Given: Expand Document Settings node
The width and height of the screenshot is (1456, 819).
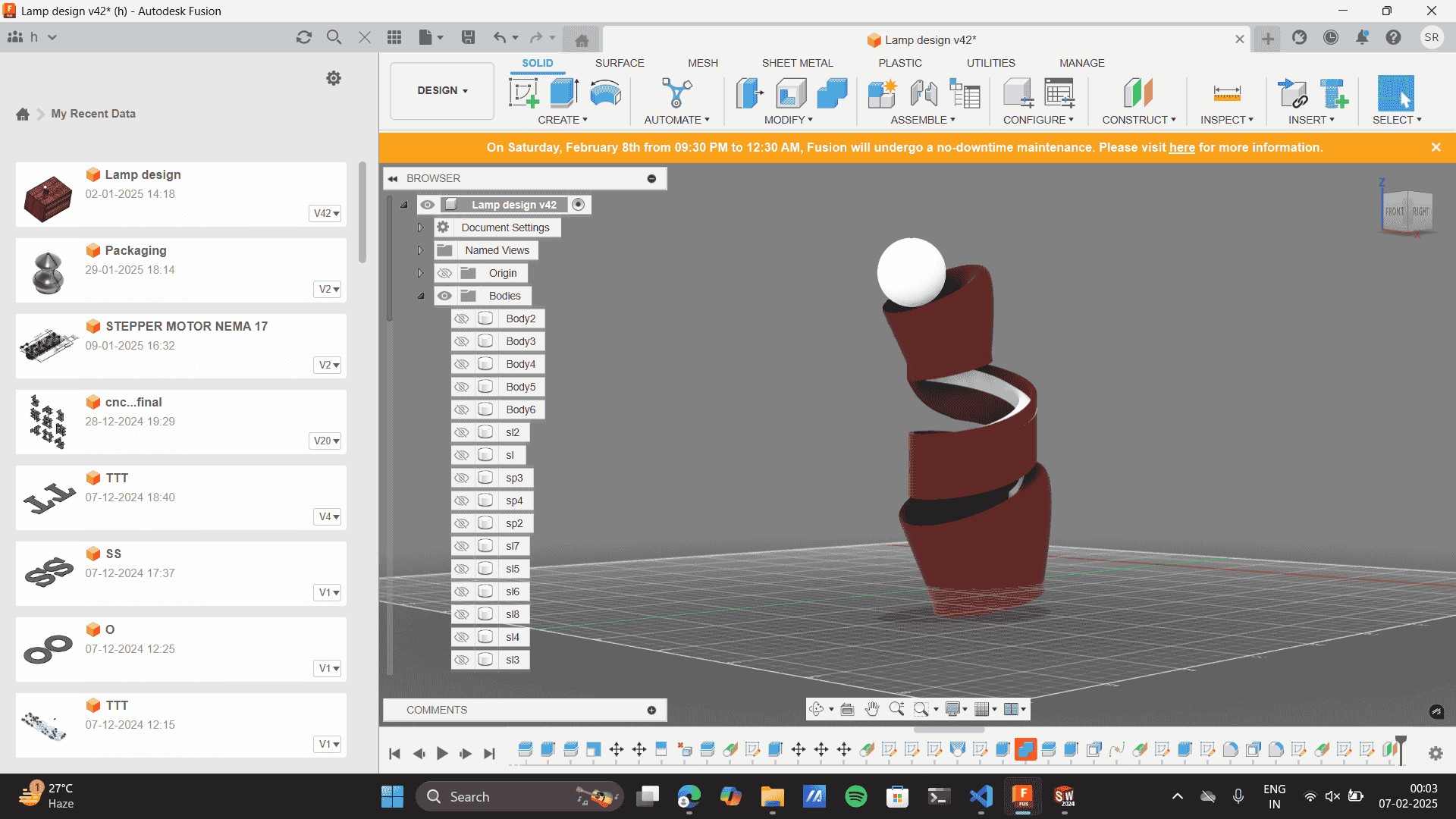Looking at the screenshot, I should pos(421,227).
